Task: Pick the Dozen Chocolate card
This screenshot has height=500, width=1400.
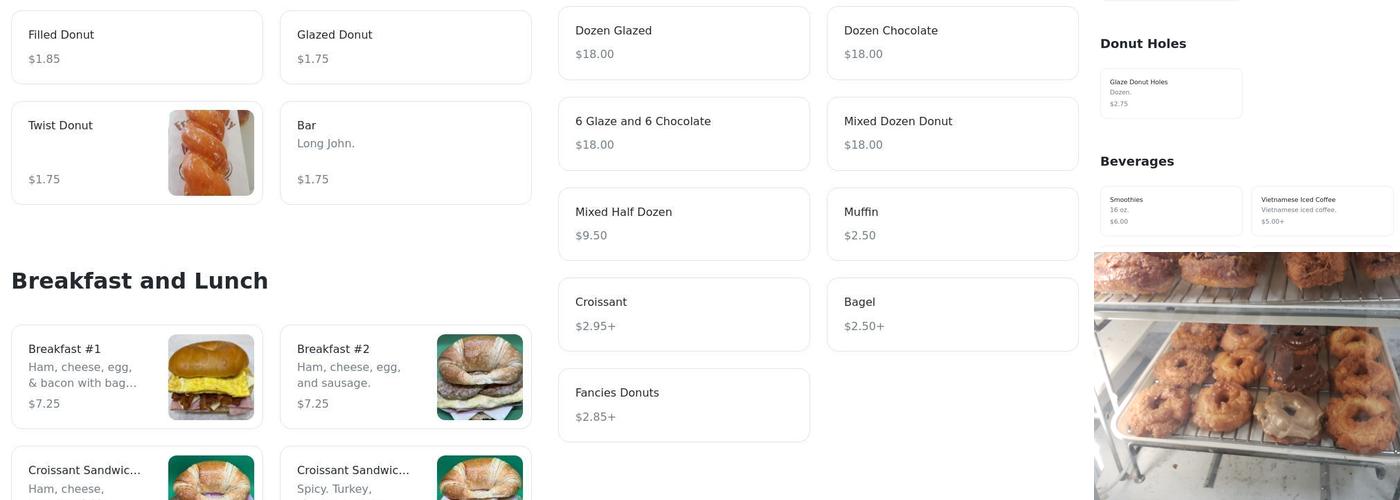Action: pyautogui.click(x=952, y=43)
